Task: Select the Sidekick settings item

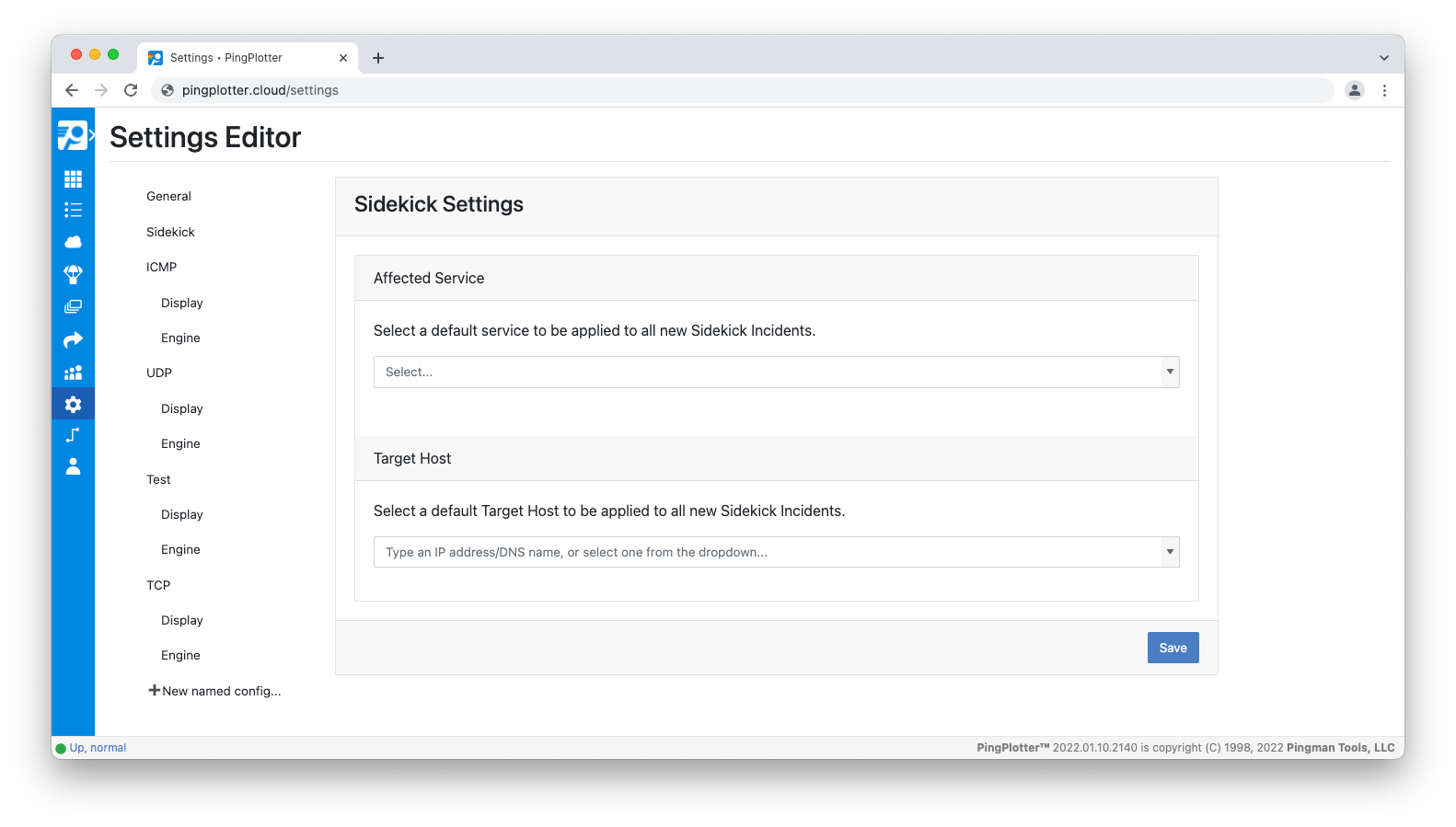Action: (170, 232)
